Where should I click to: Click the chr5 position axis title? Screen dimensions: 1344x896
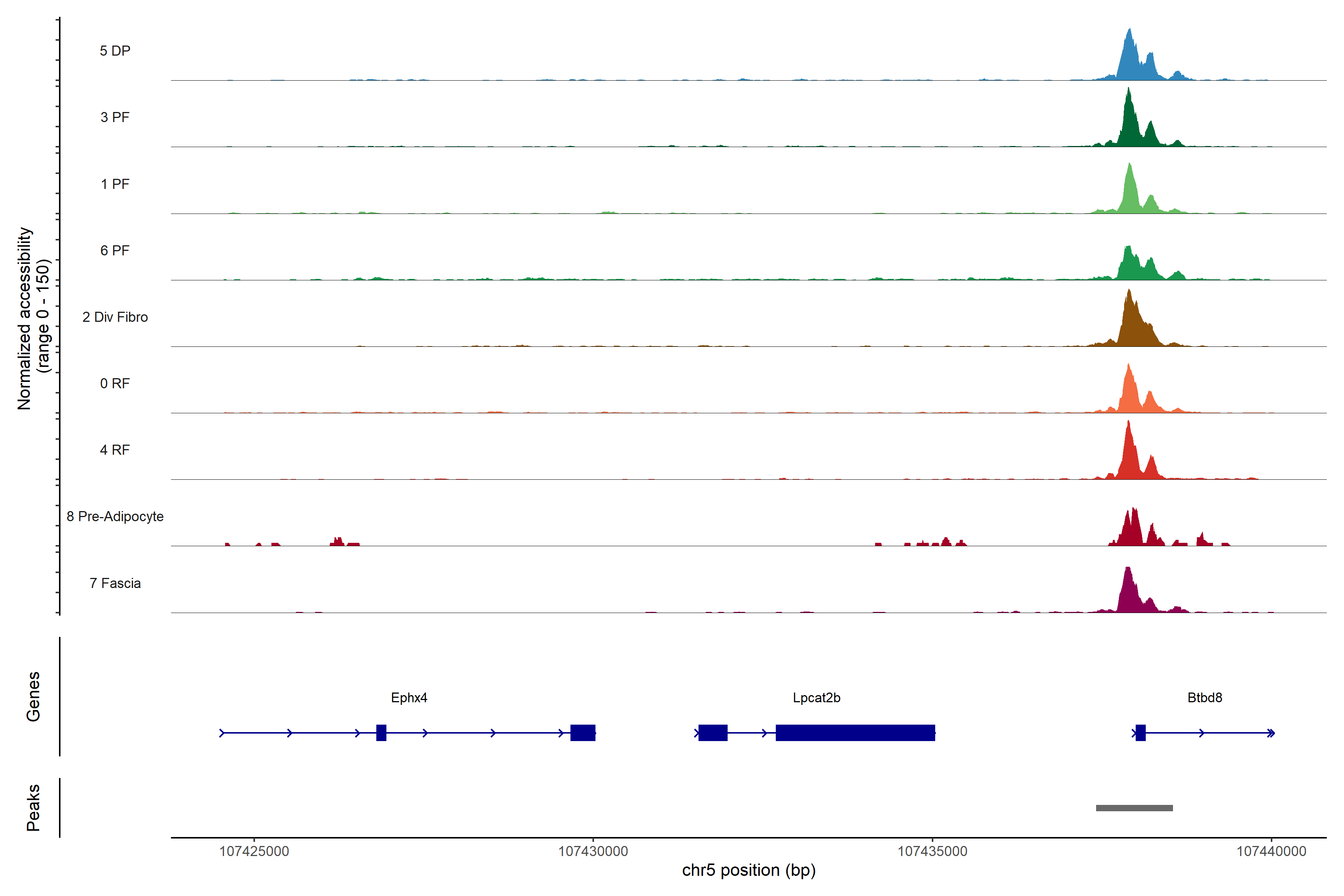click(749, 870)
